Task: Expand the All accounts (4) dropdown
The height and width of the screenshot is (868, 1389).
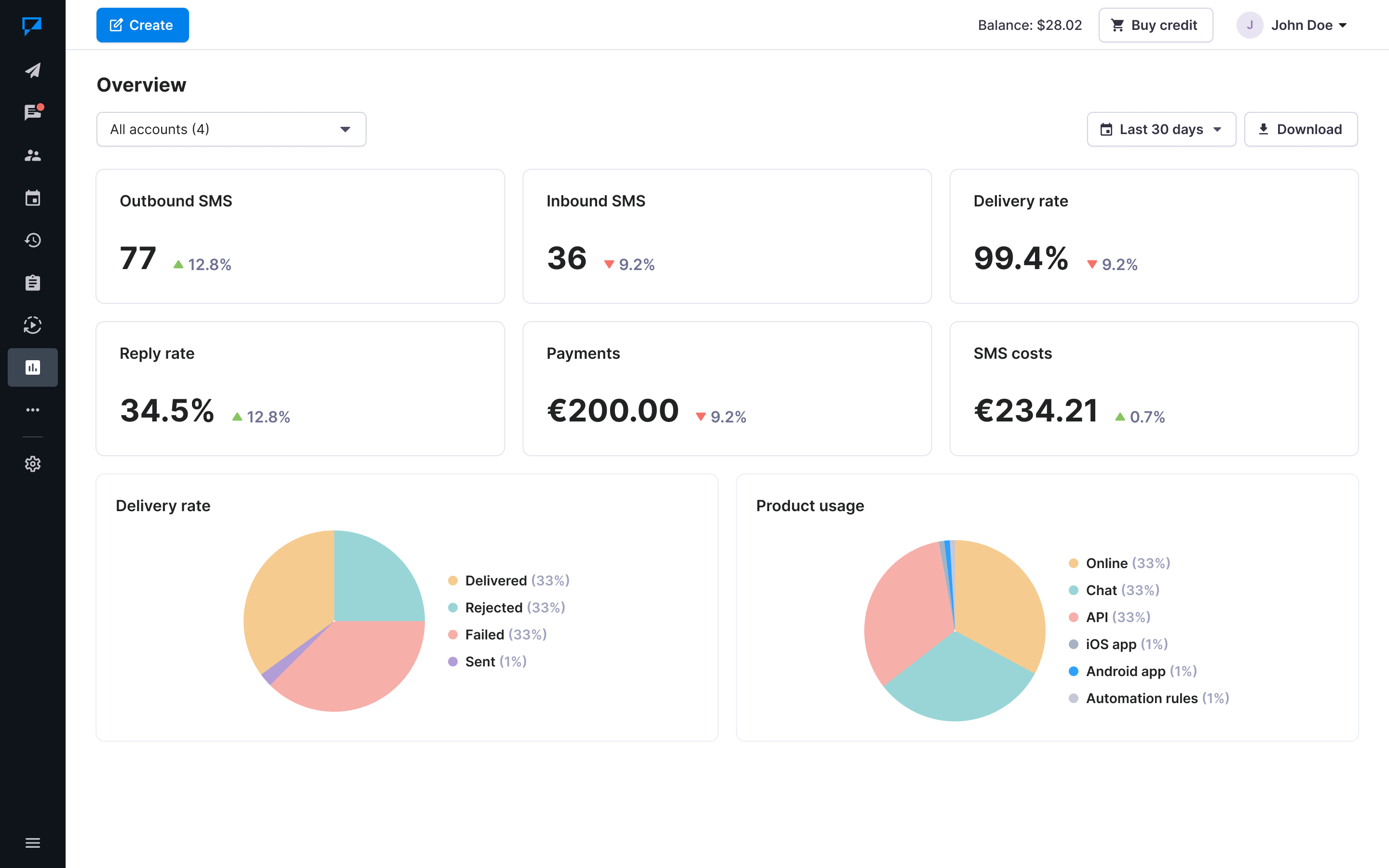Action: point(231,129)
